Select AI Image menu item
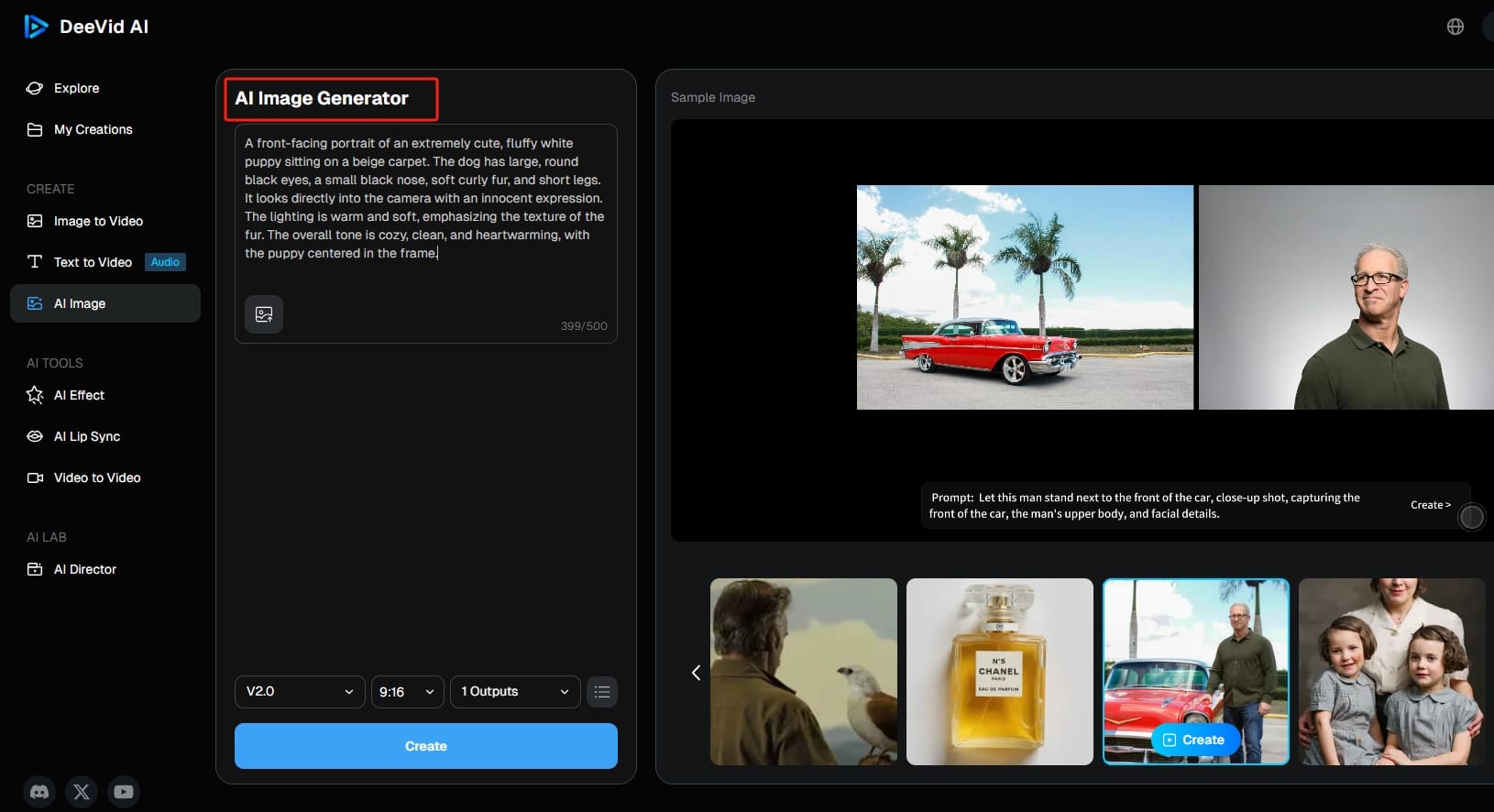Viewport: 1494px width, 812px height. coord(104,303)
